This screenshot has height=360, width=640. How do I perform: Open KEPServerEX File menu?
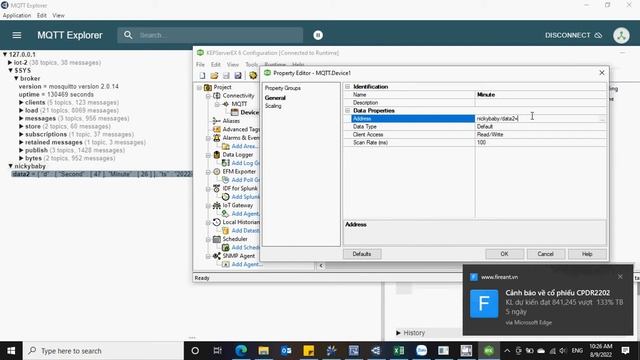coord(200,64)
